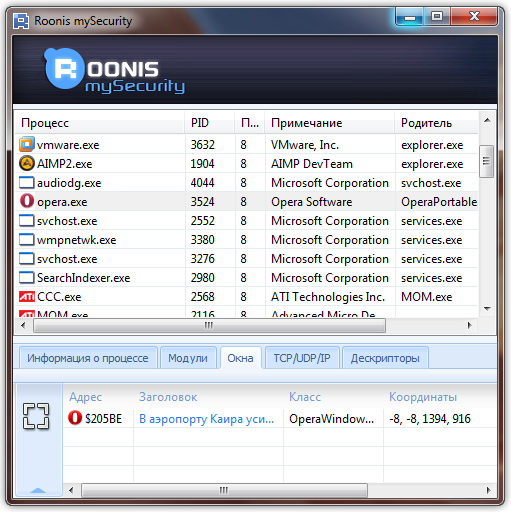Viewport: 511px width, 512px height.
Task: Click PID value 4044
Action: click(203, 183)
